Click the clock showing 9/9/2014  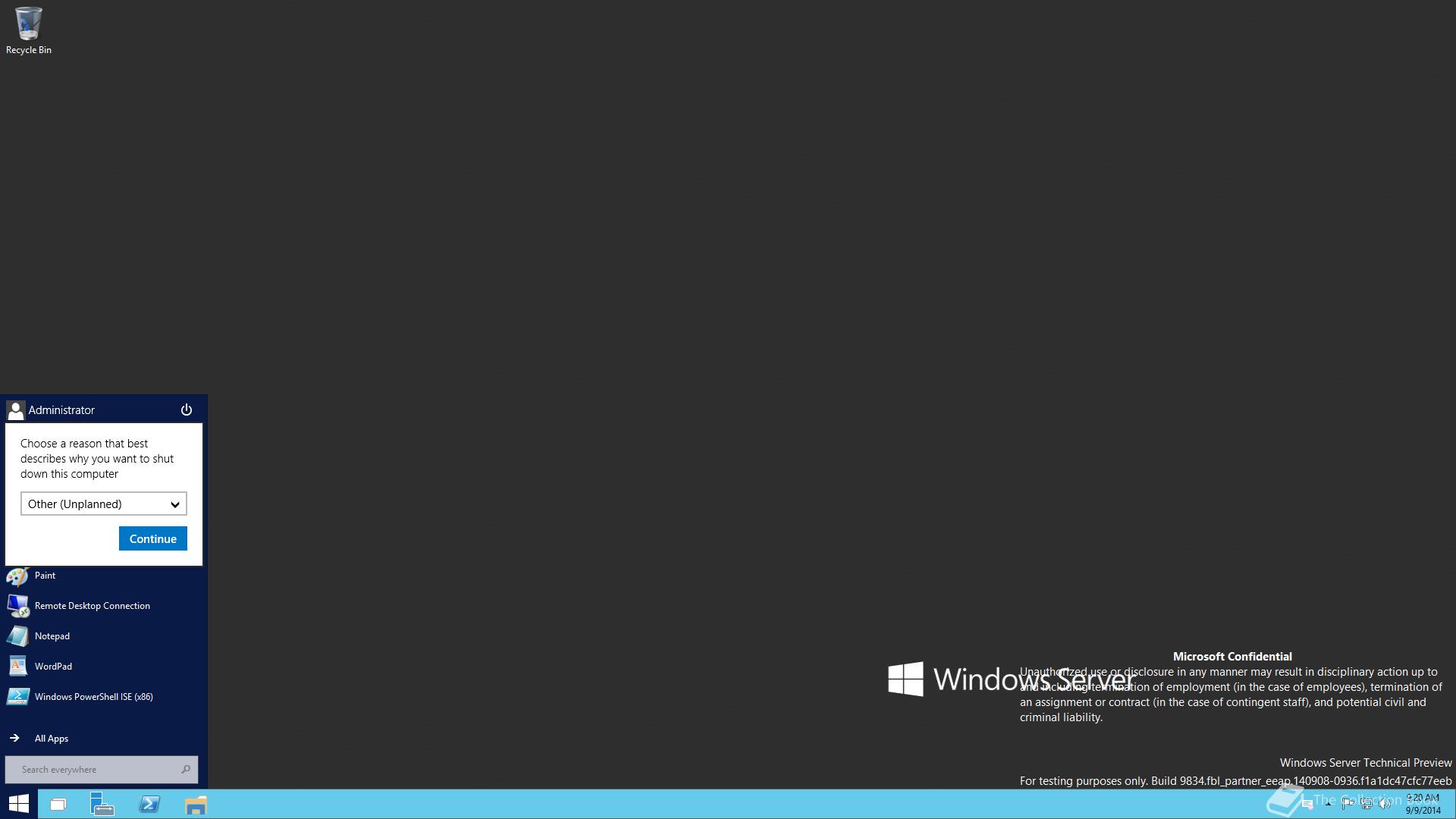tap(1423, 804)
